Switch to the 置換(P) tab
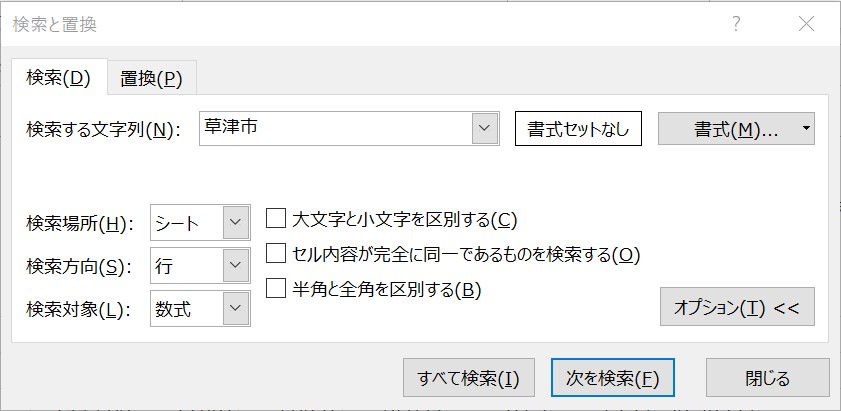 [151, 78]
